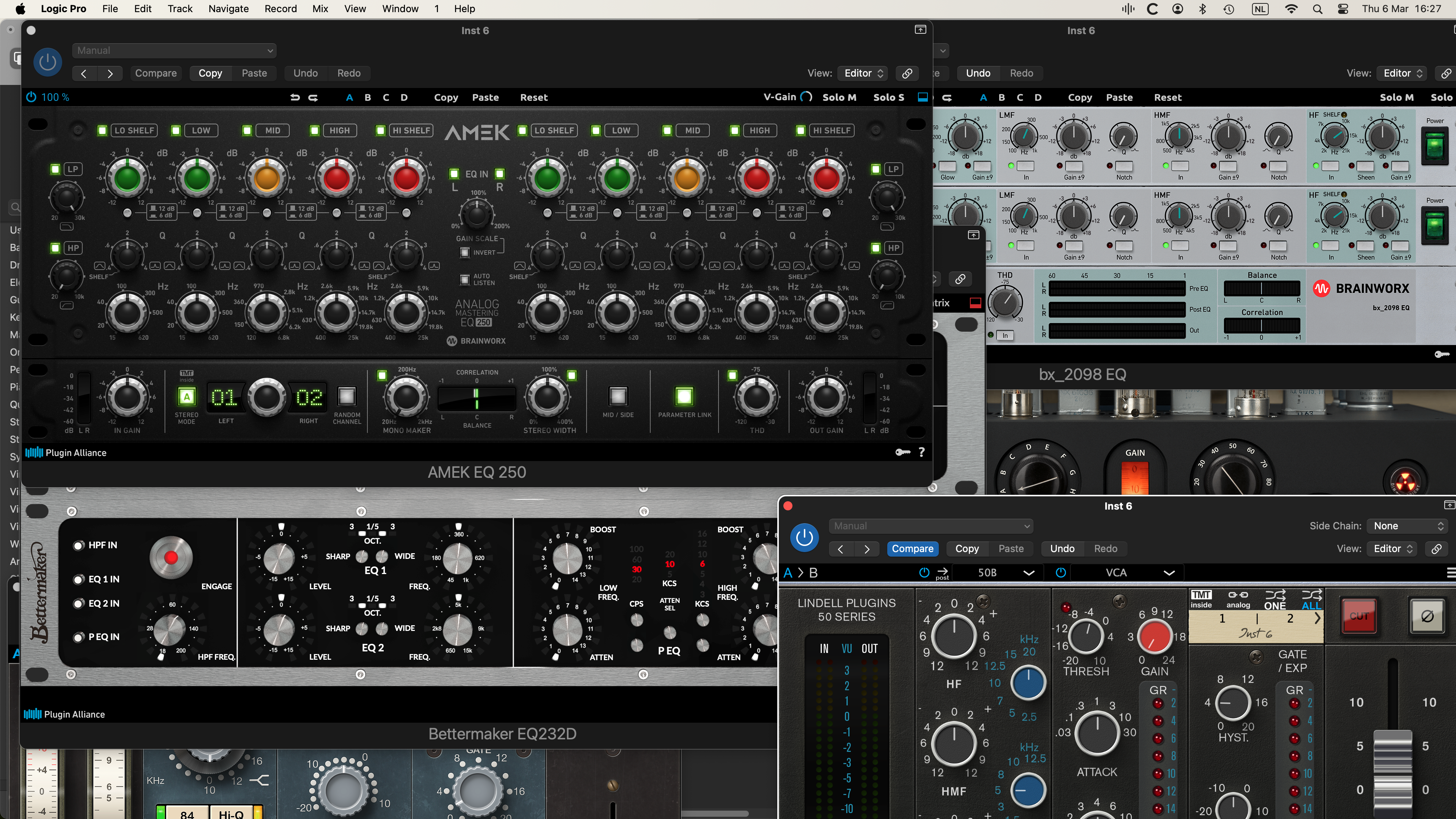Image resolution: width=1456 pixels, height=819 pixels.
Task: Toggle AUTO LISTEN checkbox
Action: [464, 279]
